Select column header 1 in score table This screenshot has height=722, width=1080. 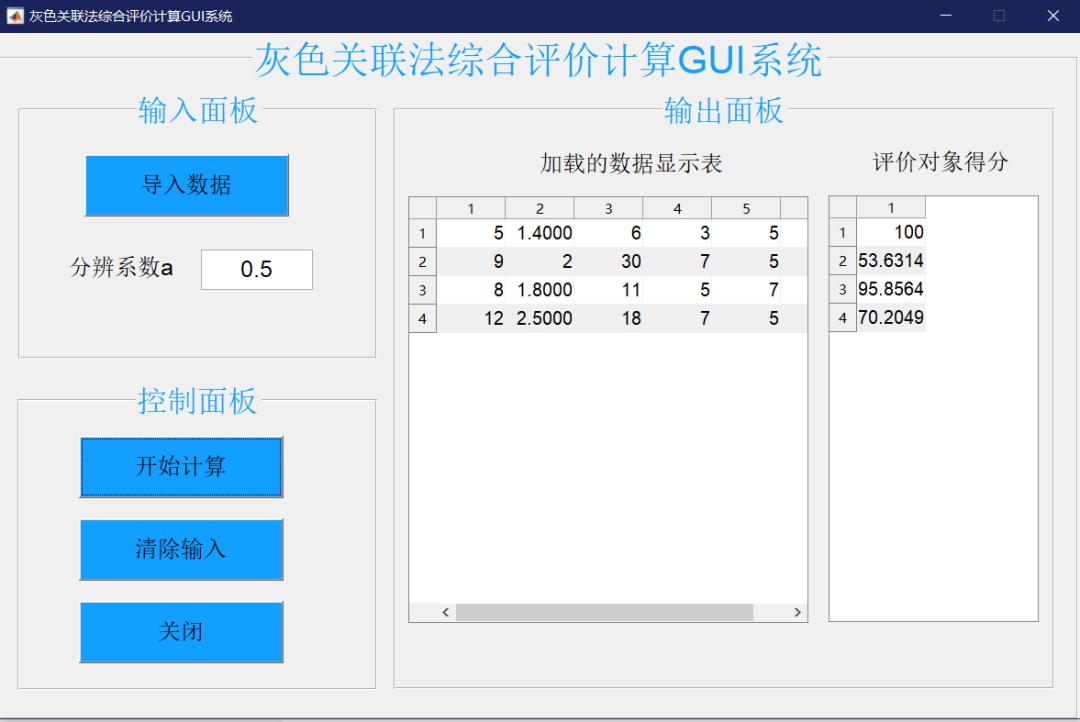tap(891, 207)
